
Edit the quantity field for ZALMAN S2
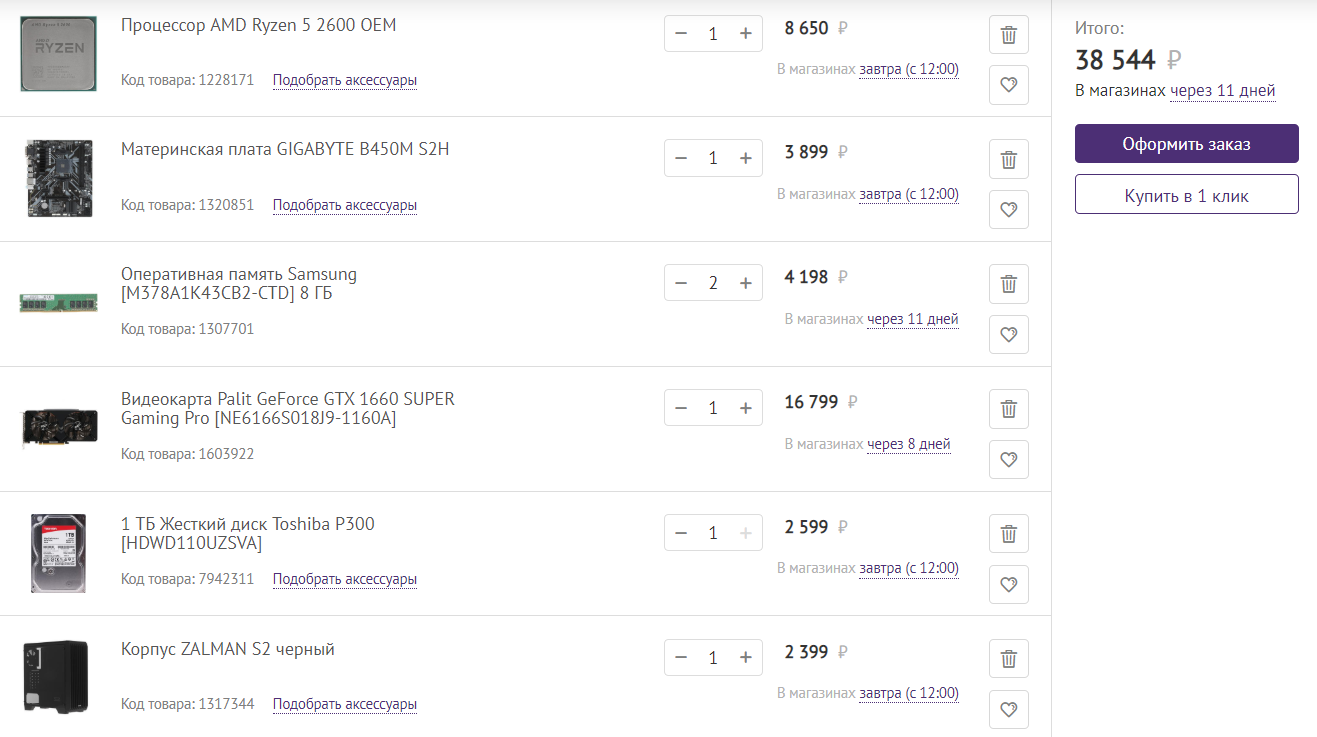click(x=713, y=658)
